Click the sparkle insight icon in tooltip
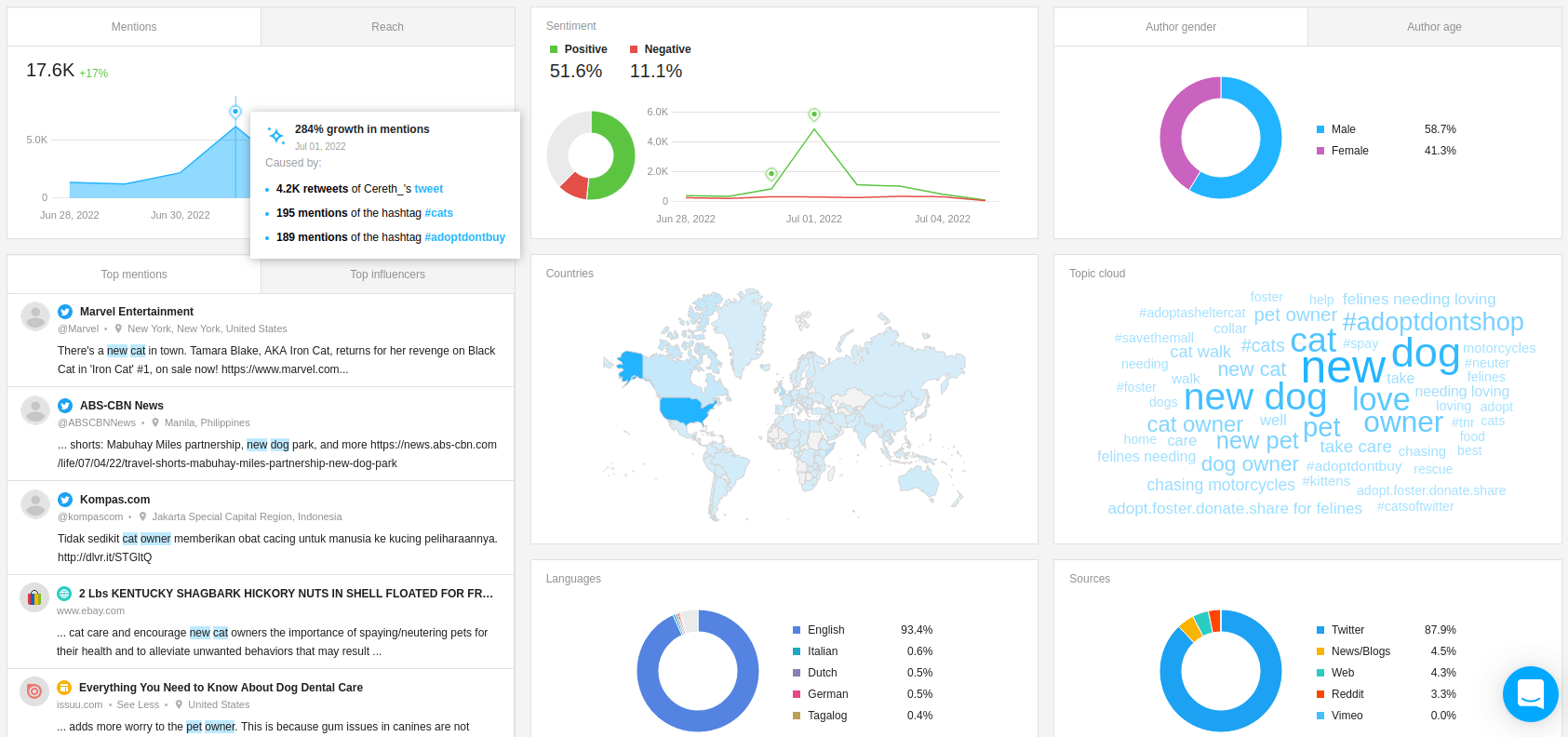1568x737 pixels. point(276,136)
